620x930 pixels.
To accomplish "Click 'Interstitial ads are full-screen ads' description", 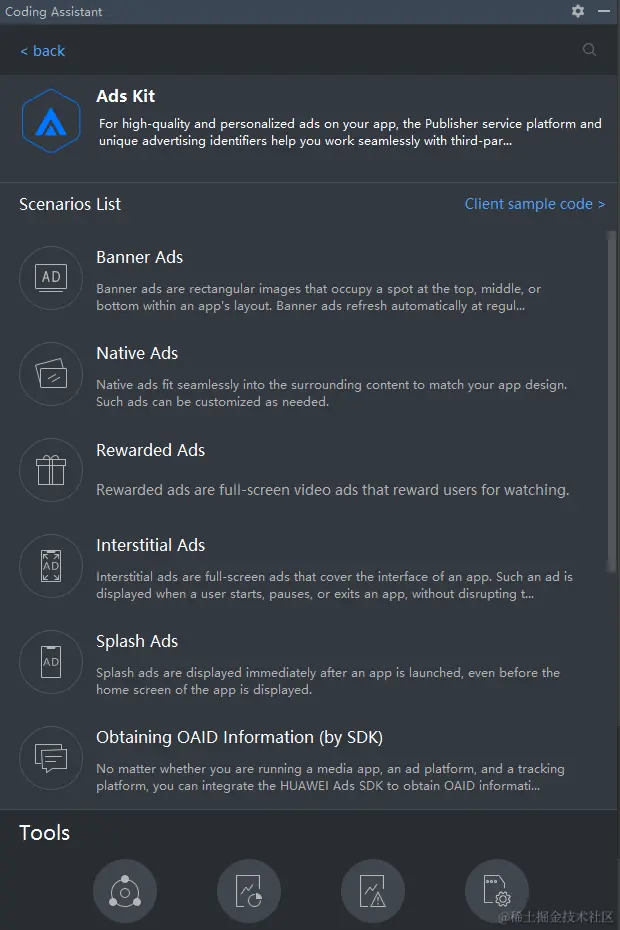I will [x=335, y=585].
